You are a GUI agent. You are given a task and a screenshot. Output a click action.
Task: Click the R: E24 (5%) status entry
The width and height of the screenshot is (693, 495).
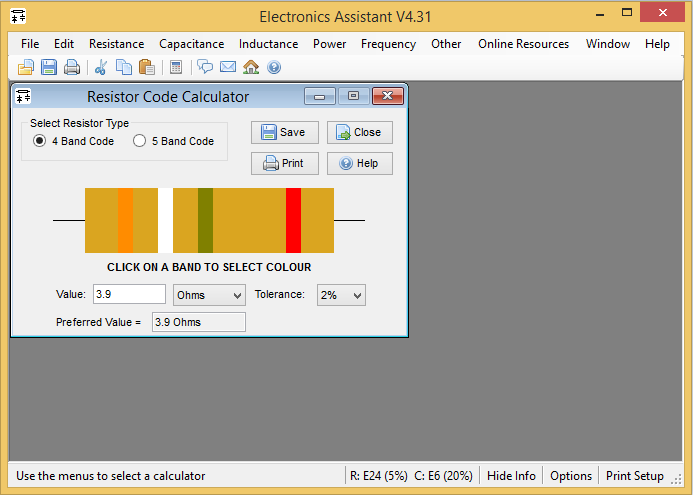379,476
